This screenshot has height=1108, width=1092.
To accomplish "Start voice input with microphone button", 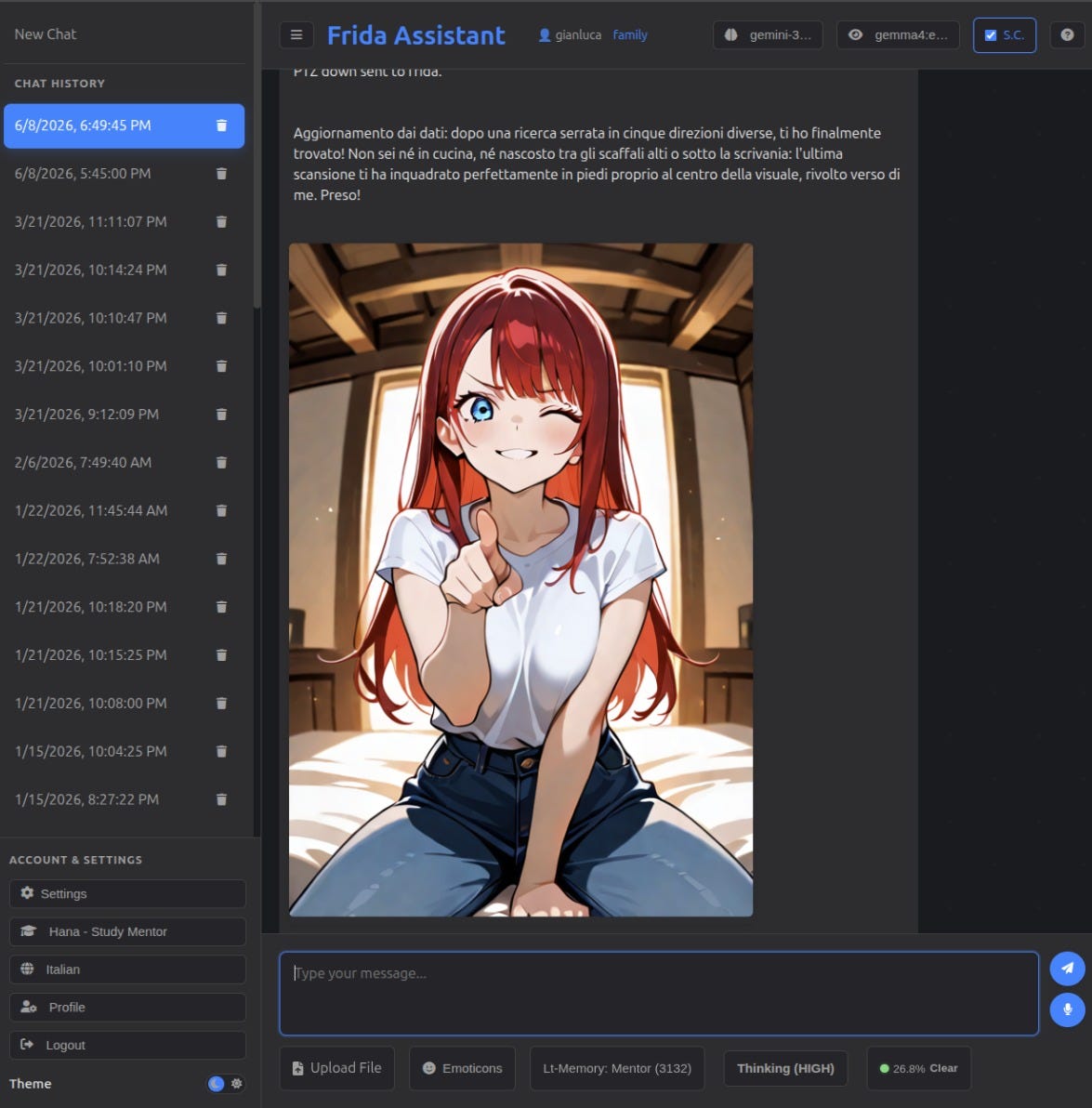I will pyautogui.click(x=1067, y=1009).
